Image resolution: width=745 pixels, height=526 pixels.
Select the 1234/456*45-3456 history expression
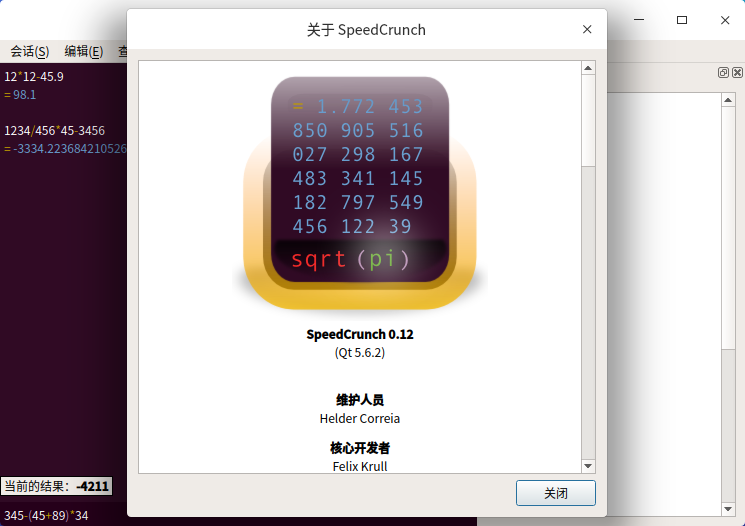(54, 131)
